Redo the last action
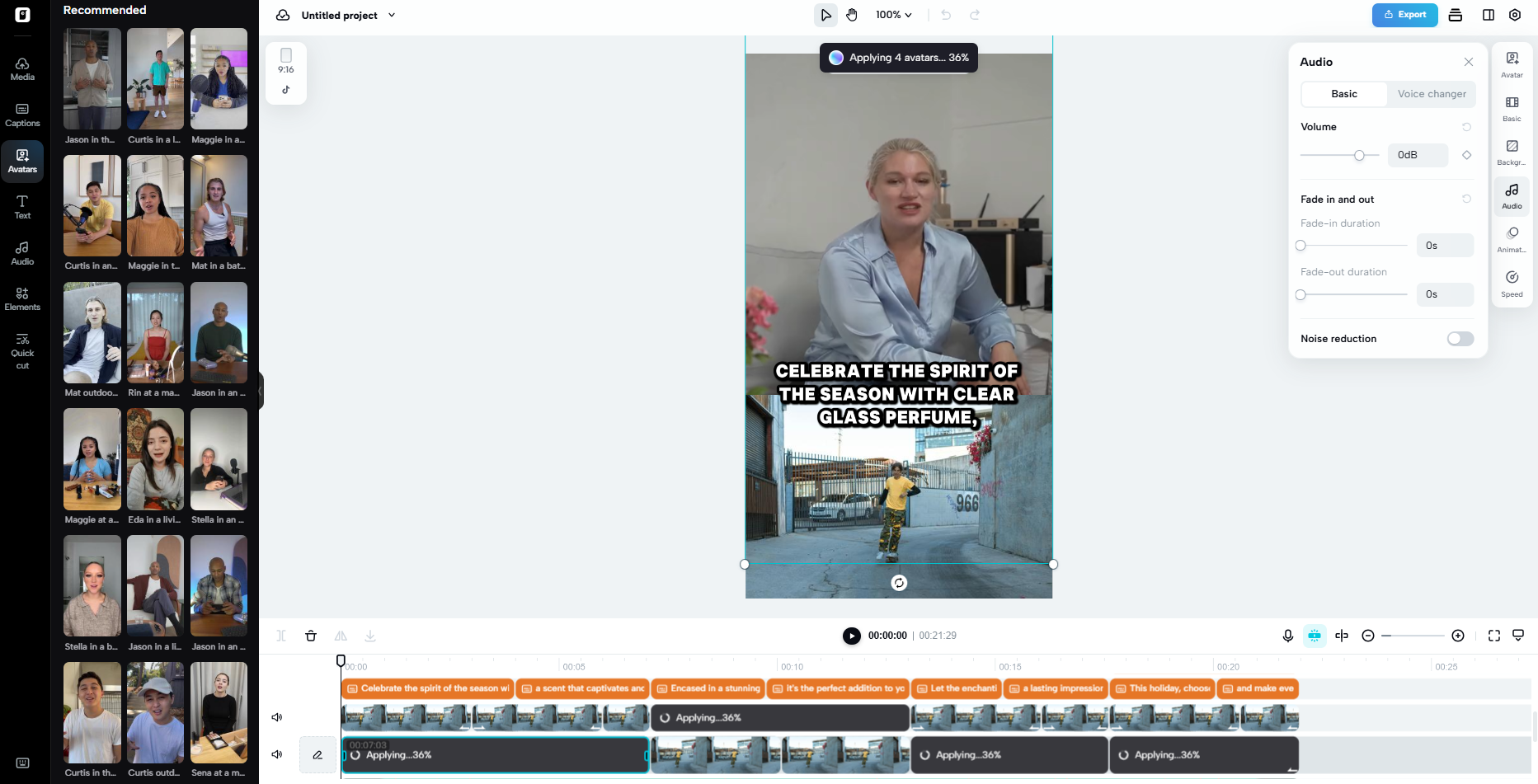The image size is (1538, 784). point(975,15)
